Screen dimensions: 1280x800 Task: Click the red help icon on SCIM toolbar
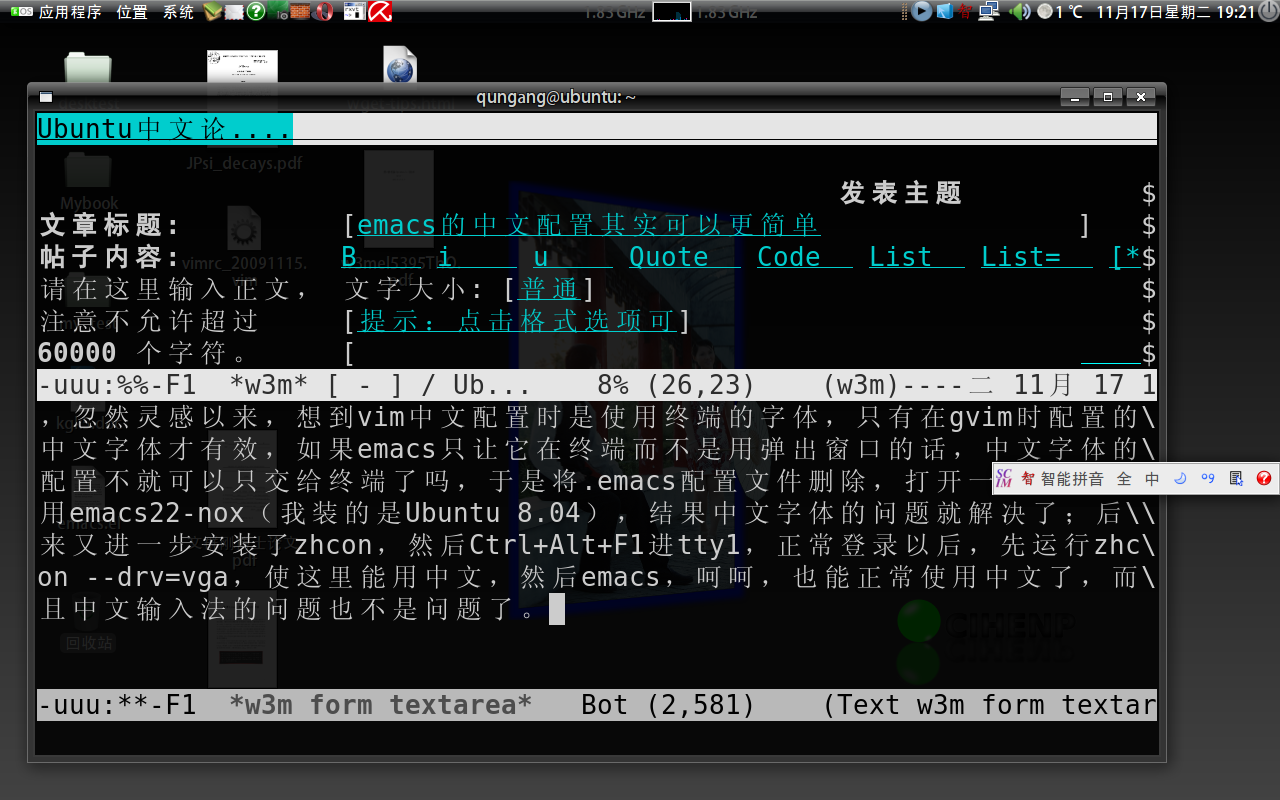[1264, 479]
